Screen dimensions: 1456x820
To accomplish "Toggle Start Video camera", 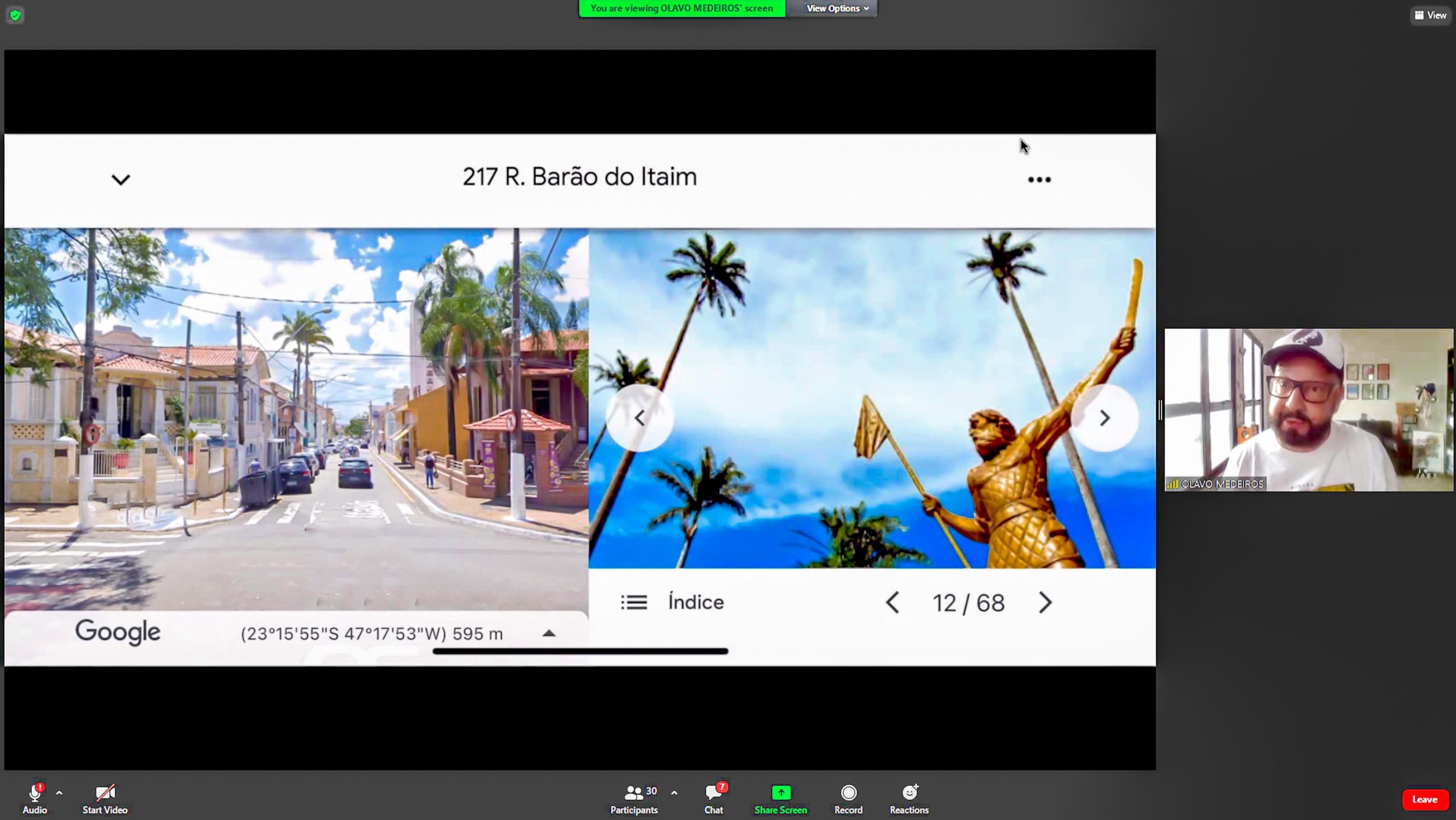I will [105, 793].
